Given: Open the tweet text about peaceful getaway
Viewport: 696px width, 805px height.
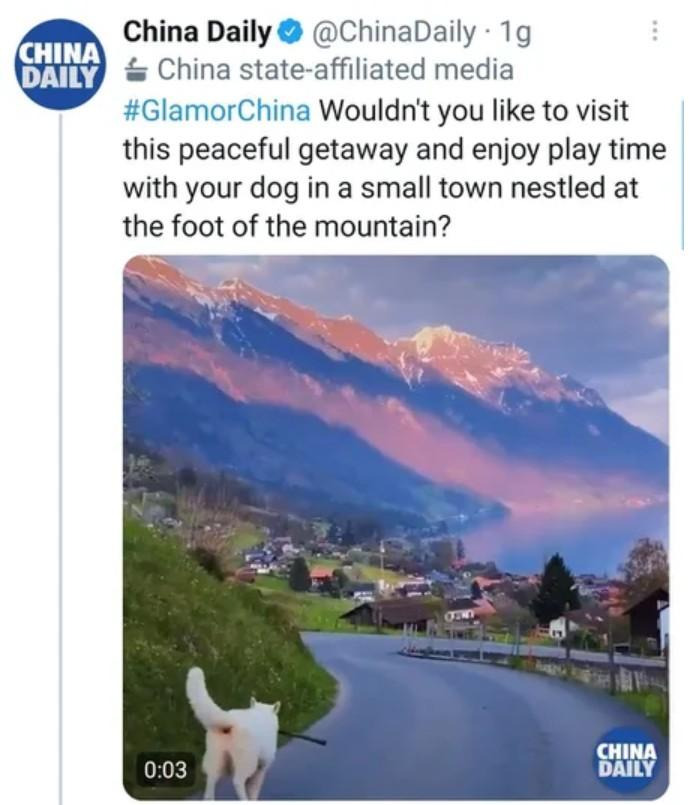Looking at the screenshot, I should [395, 168].
